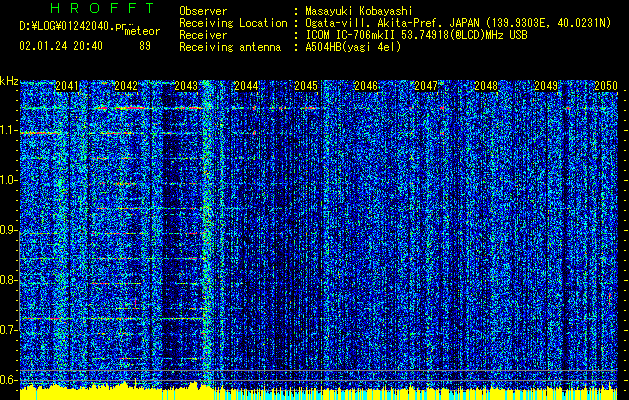
Task: Click the Receiving antenna label
Action: pyautogui.click(x=230, y=47)
